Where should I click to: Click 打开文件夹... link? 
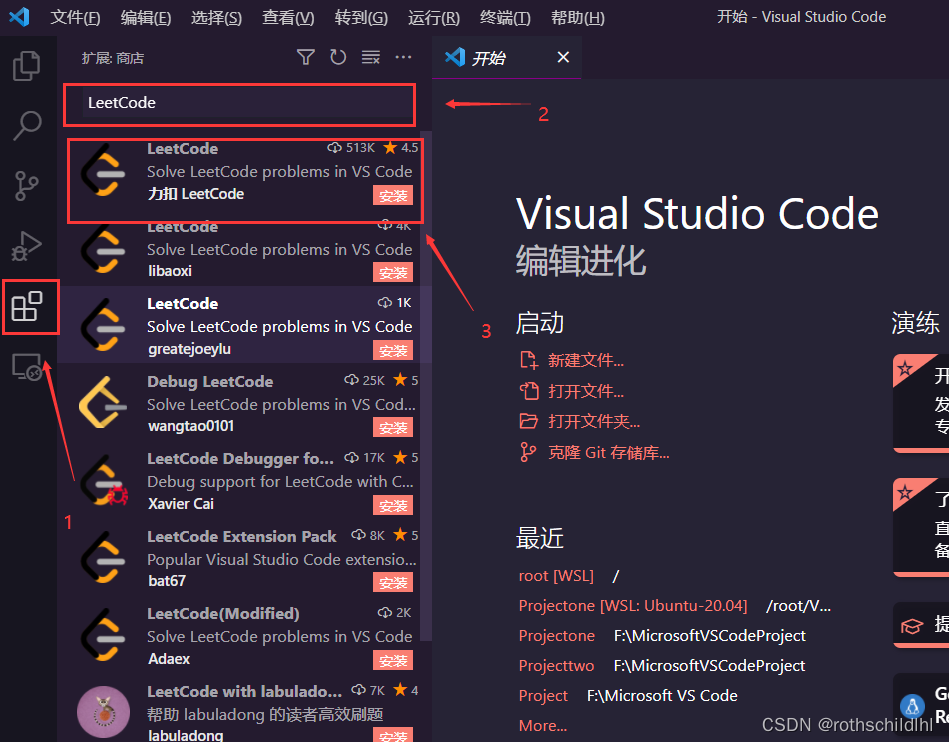[x=594, y=422]
